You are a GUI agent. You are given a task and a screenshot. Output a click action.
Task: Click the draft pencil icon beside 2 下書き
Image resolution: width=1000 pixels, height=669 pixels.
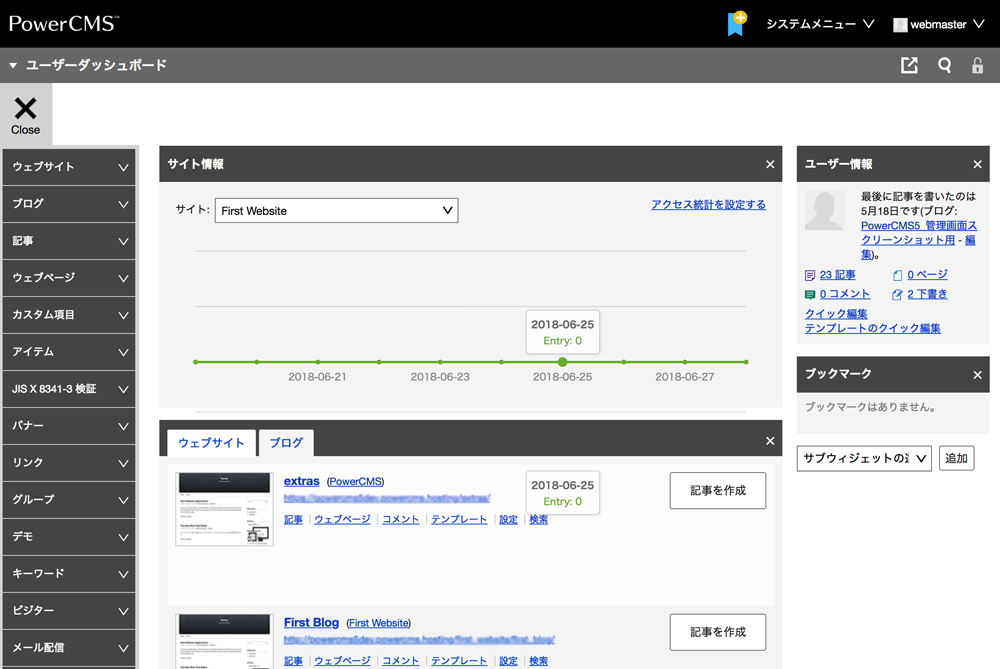899,293
